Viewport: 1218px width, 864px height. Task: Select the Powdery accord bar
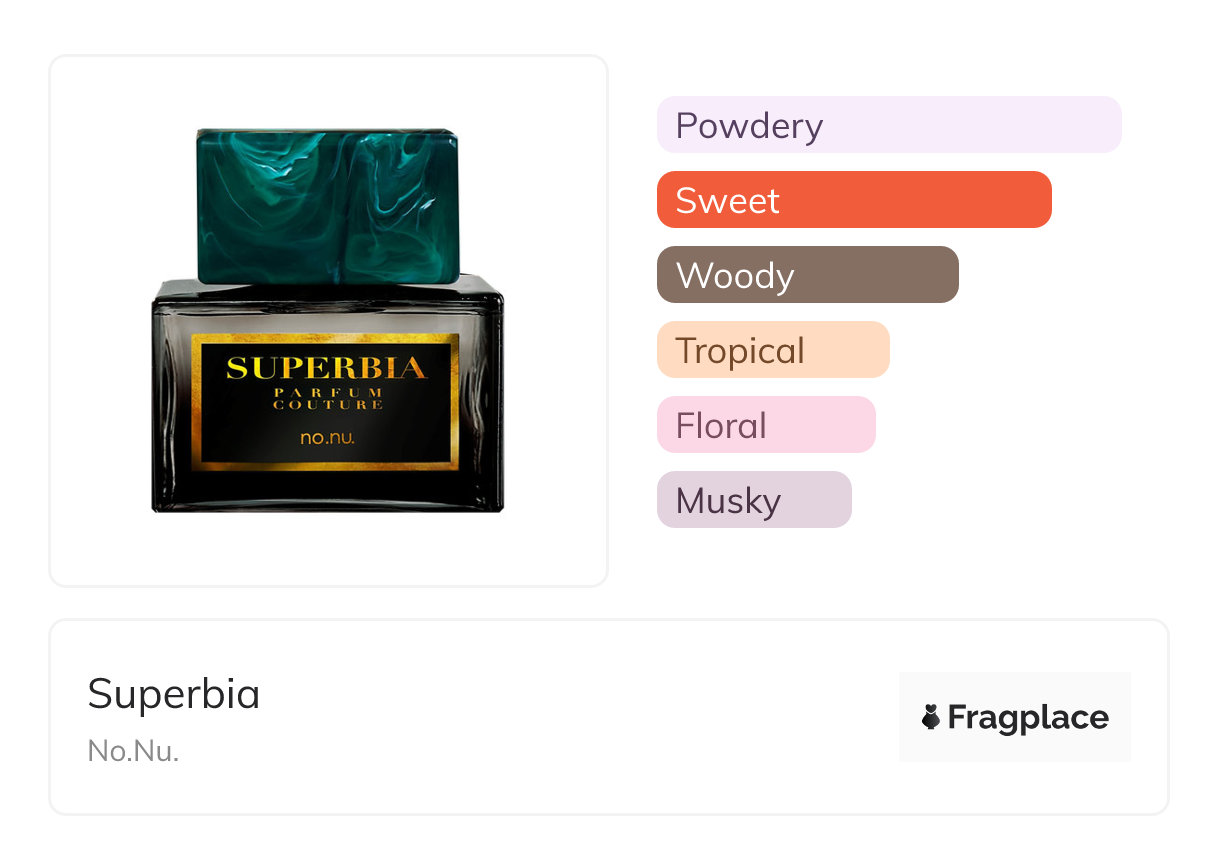(x=888, y=125)
